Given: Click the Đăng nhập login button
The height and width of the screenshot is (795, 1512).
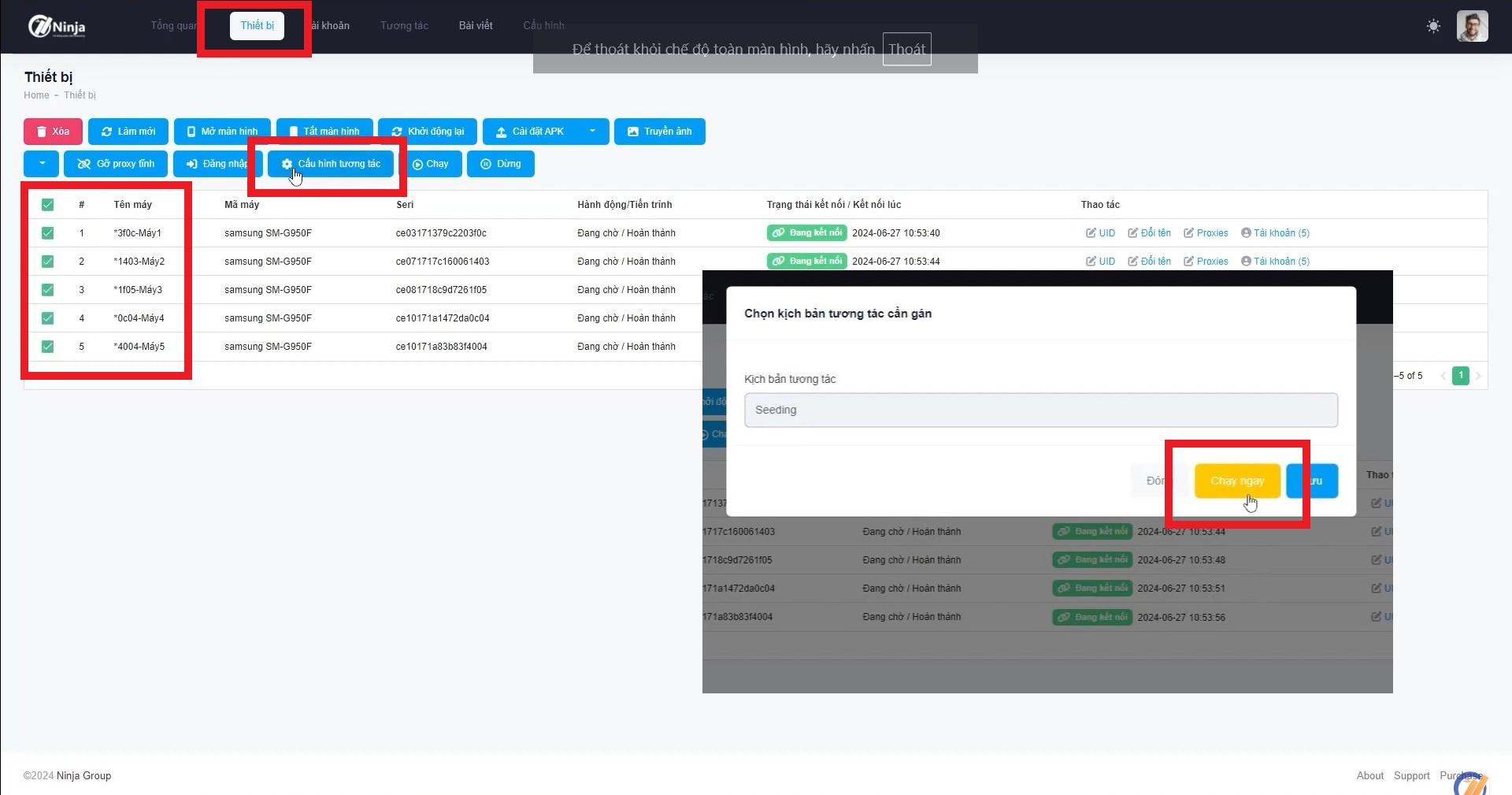Looking at the screenshot, I should point(217,164).
